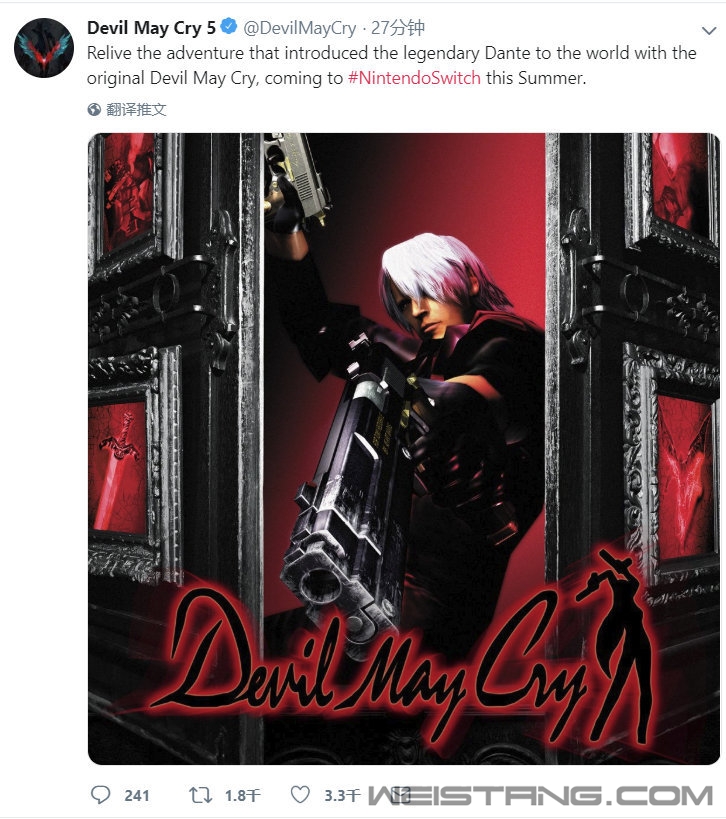726x819 pixels.
Task: Open the @DevilMayCry handle
Action: 300,28
